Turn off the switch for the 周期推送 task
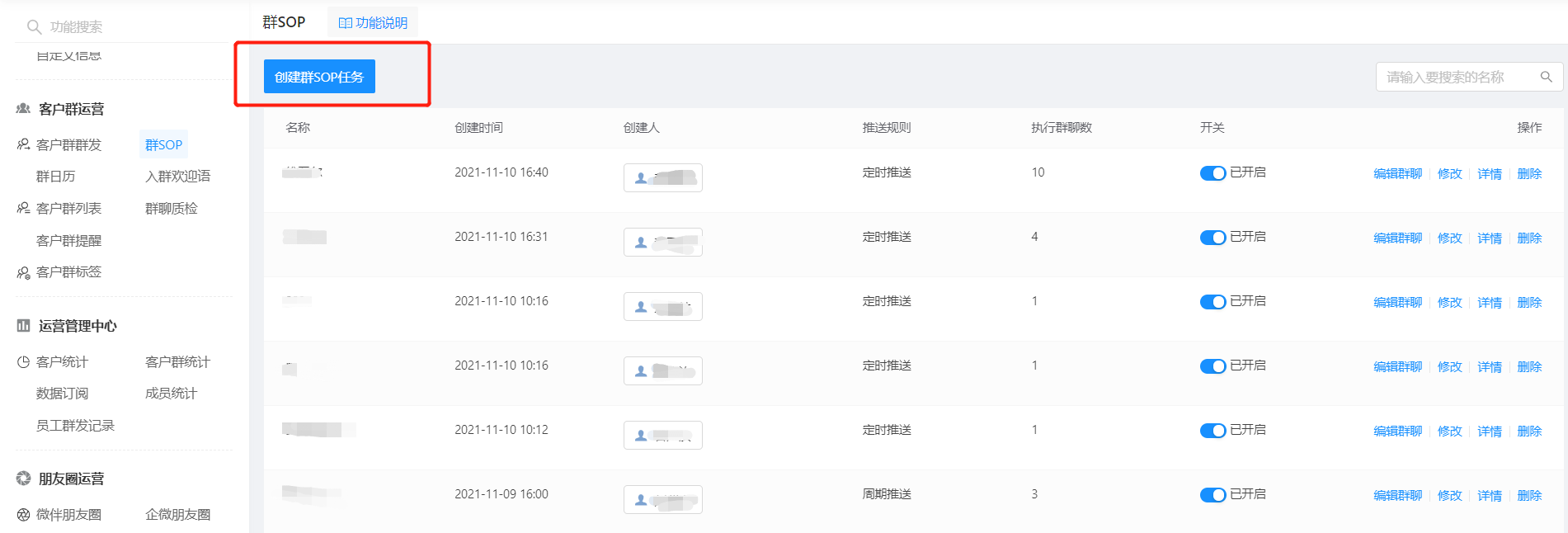1568x533 pixels. 1212,495
